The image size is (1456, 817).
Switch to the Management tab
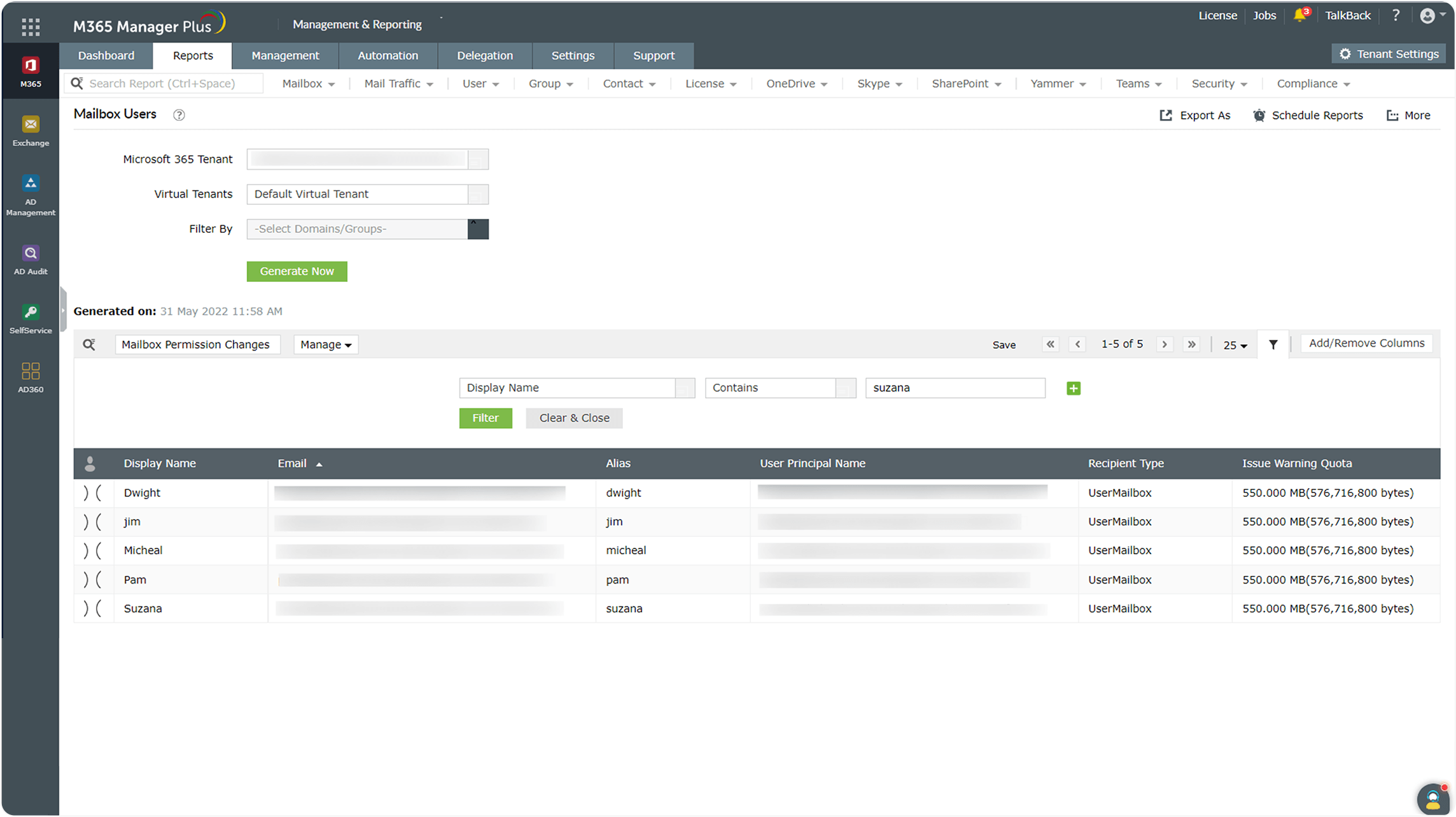(285, 55)
